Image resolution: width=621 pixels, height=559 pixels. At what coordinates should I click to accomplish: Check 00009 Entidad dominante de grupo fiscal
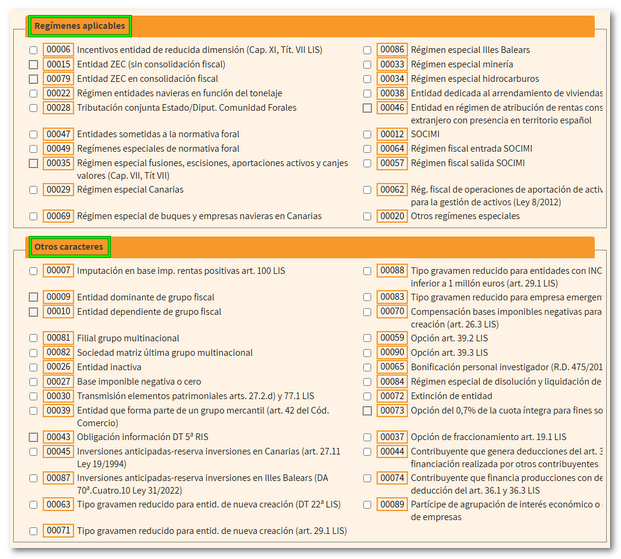click(33, 297)
